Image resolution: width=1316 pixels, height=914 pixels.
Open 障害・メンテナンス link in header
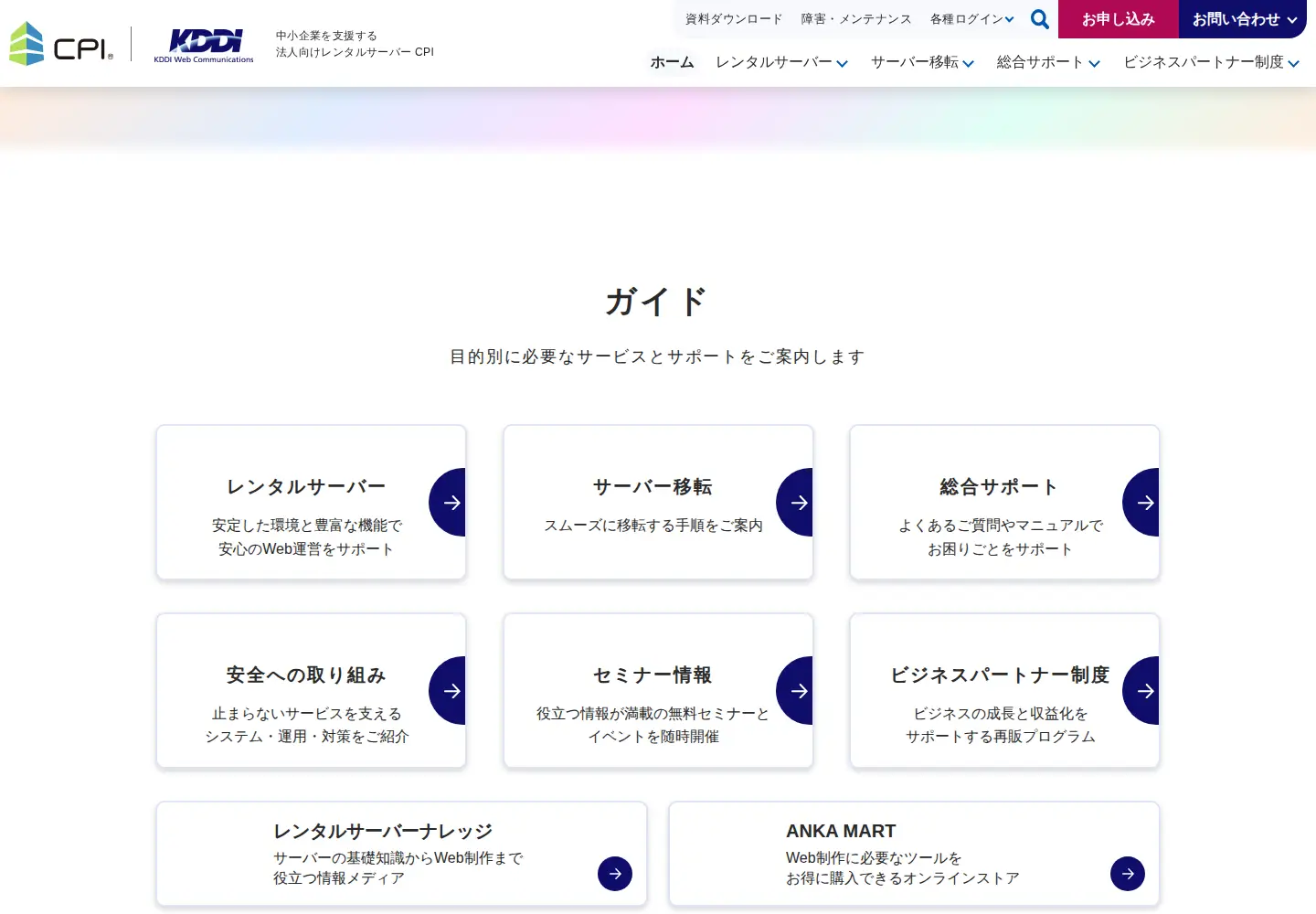(x=856, y=19)
